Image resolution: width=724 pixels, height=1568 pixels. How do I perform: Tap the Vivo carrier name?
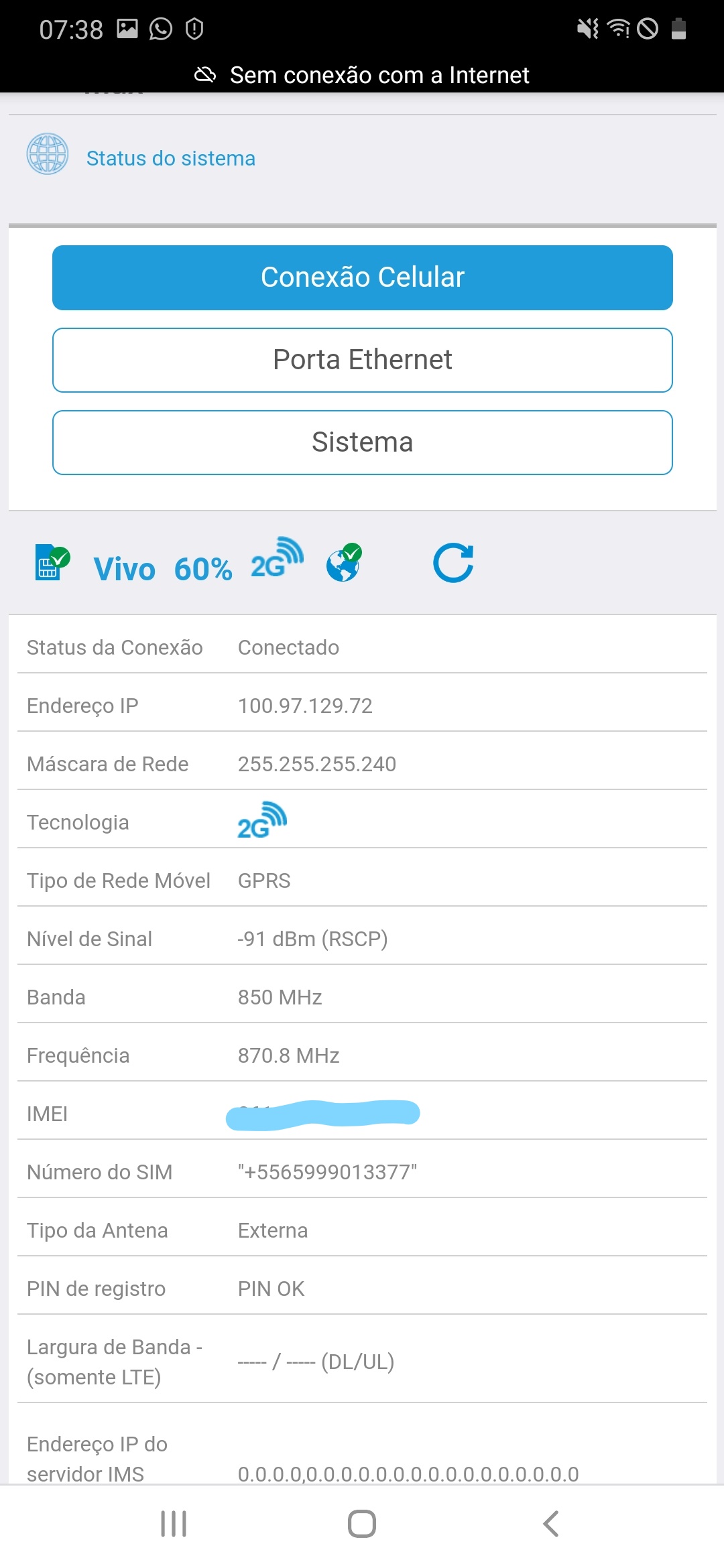(125, 570)
